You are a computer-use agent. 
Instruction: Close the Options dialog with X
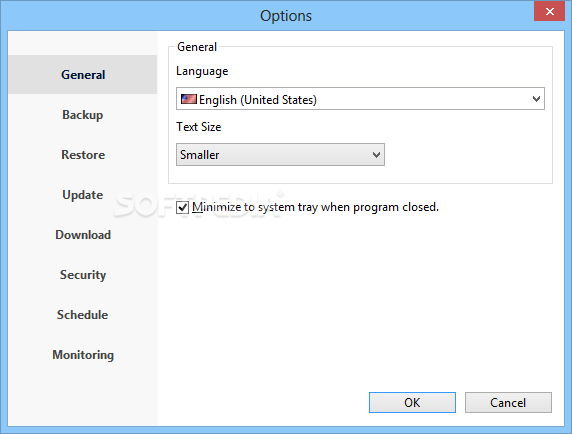pos(550,11)
